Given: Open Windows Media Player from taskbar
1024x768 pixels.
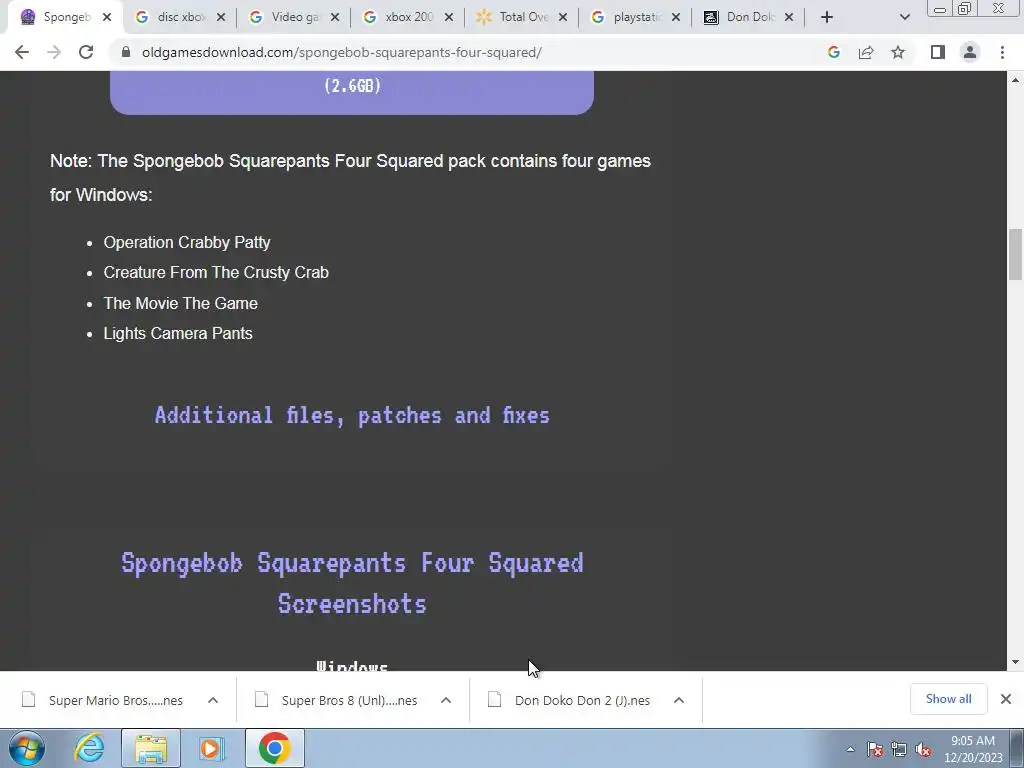Looking at the screenshot, I should [211, 748].
